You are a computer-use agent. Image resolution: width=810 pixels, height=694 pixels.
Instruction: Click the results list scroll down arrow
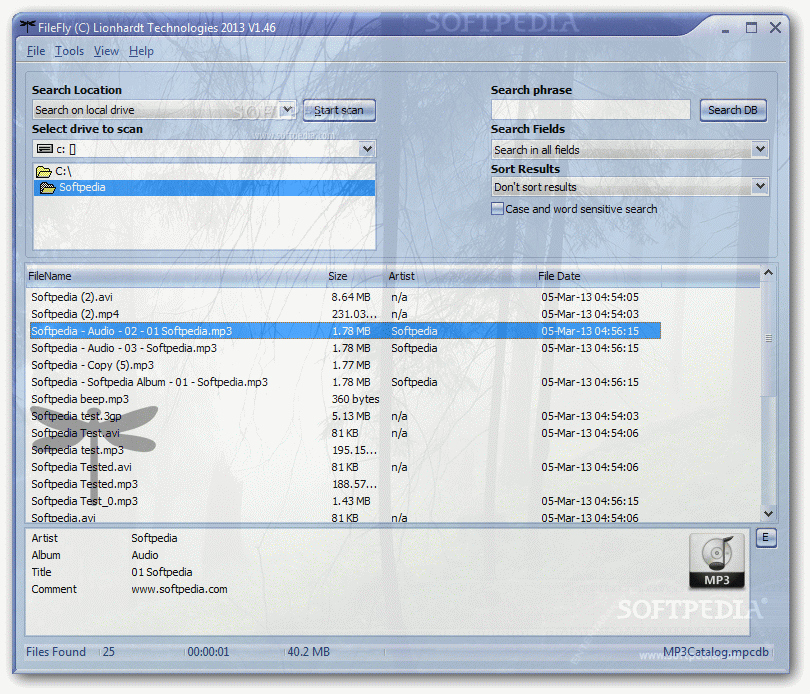pos(768,513)
